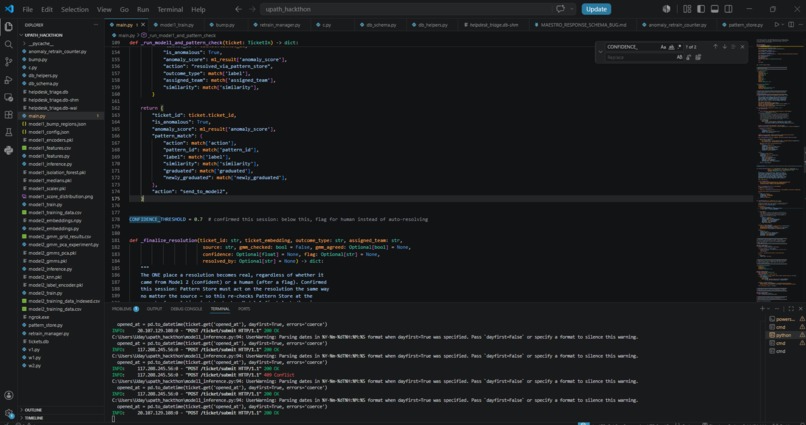Open the Remote Explorer view

pyautogui.click(x=8, y=97)
